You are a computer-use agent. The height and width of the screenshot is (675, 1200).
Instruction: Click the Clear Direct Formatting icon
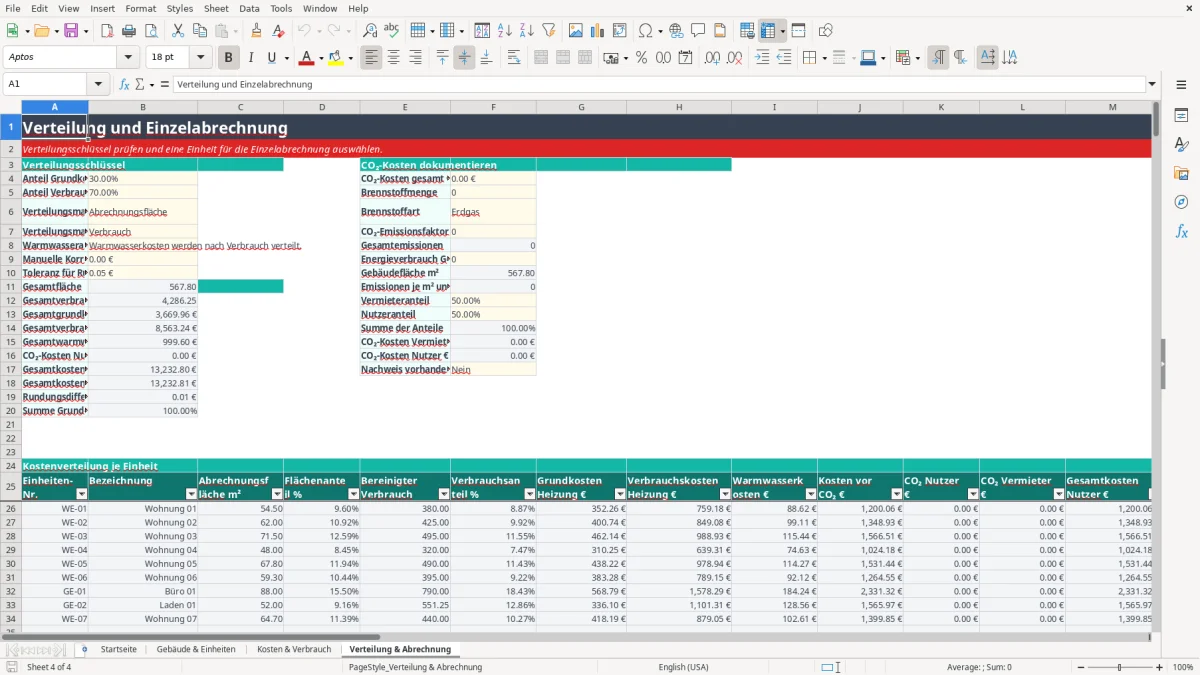pos(278,31)
